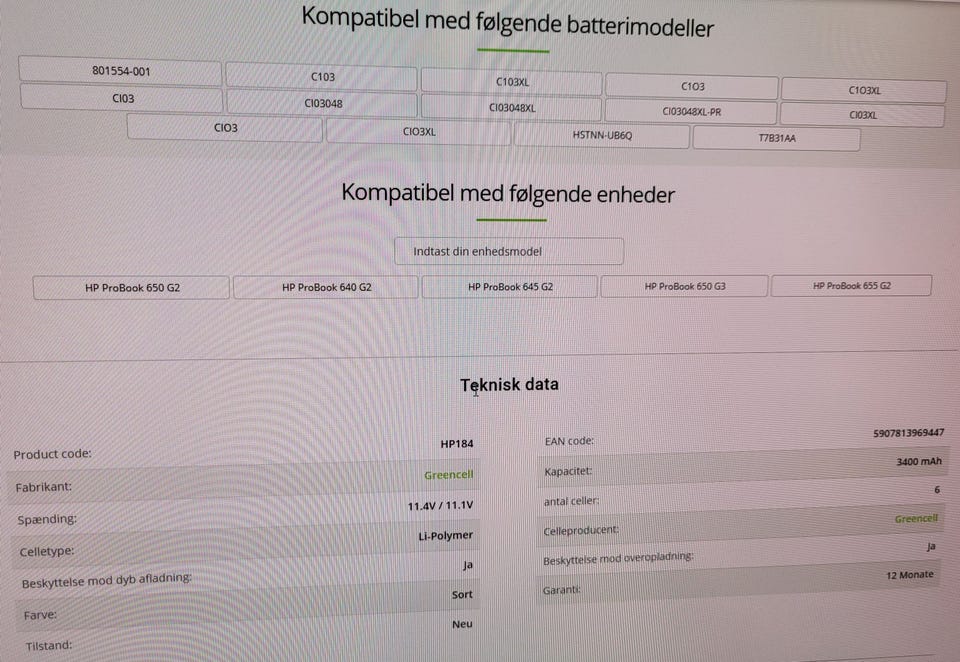Image resolution: width=960 pixels, height=662 pixels.
Task: Select the HP ProBook 640 G2 device button
Action: pyautogui.click(x=326, y=287)
